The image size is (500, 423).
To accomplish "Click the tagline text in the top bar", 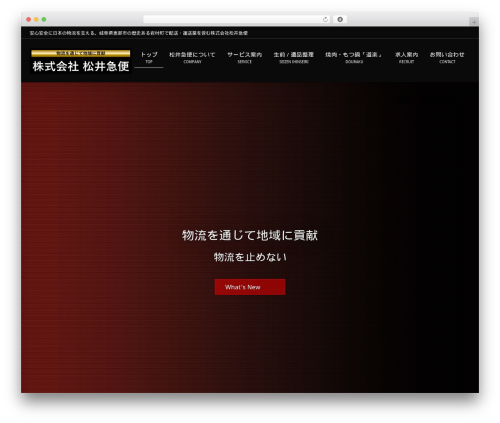I will click(x=139, y=33).
